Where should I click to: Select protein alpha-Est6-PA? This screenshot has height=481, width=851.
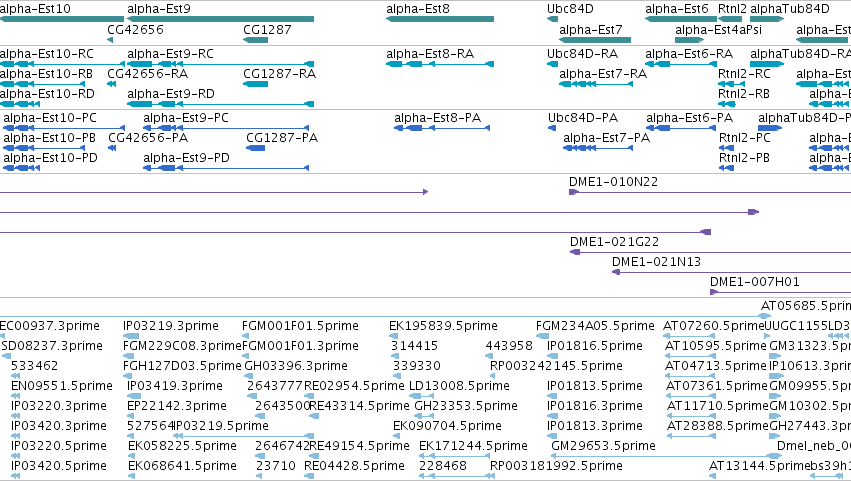tap(689, 118)
